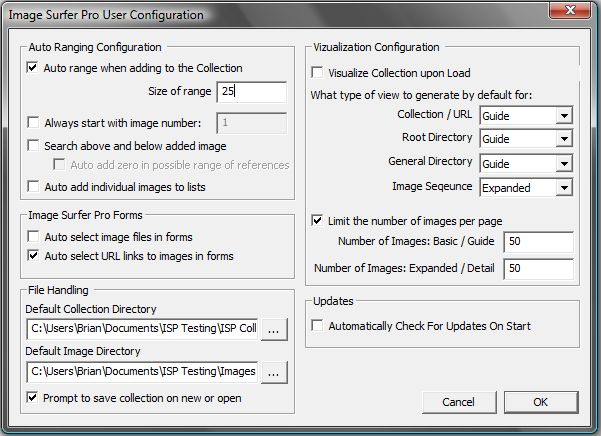This screenshot has width=601, height=436.
Task: Cancel the configuration dialog
Action: coord(459,402)
